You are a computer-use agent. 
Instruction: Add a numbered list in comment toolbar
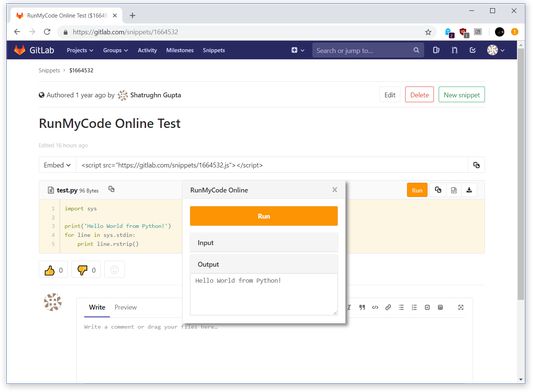pos(414,307)
